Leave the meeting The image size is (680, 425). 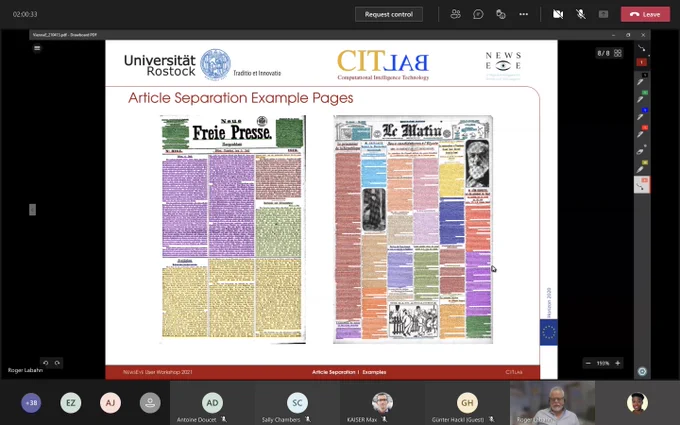645,14
